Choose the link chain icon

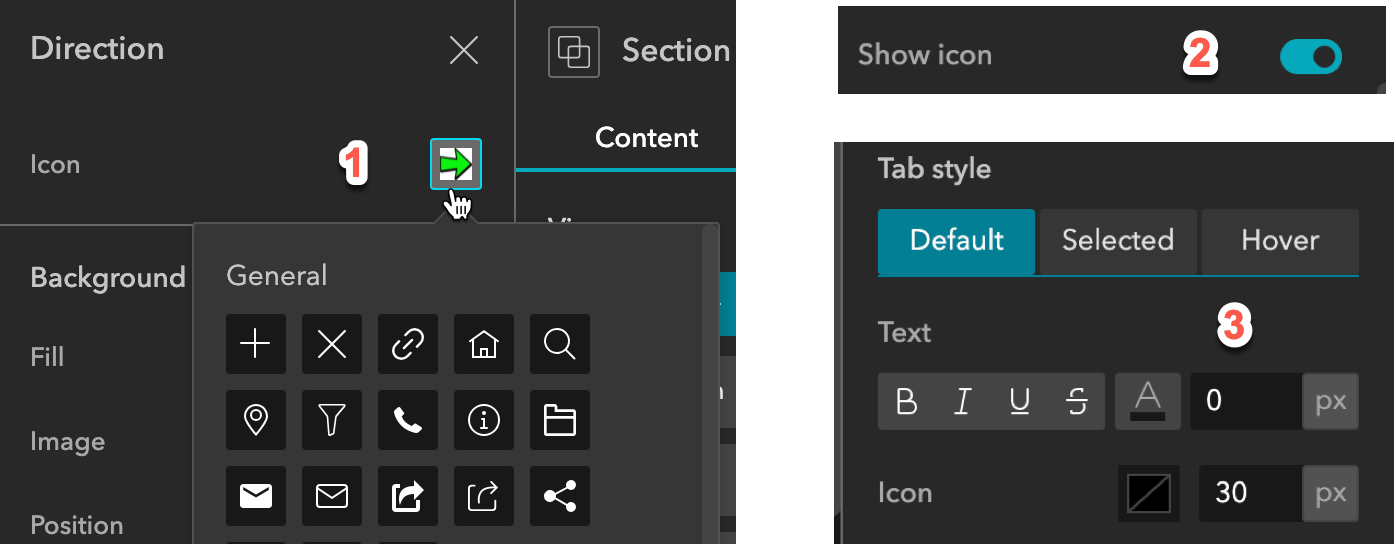[408, 344]
